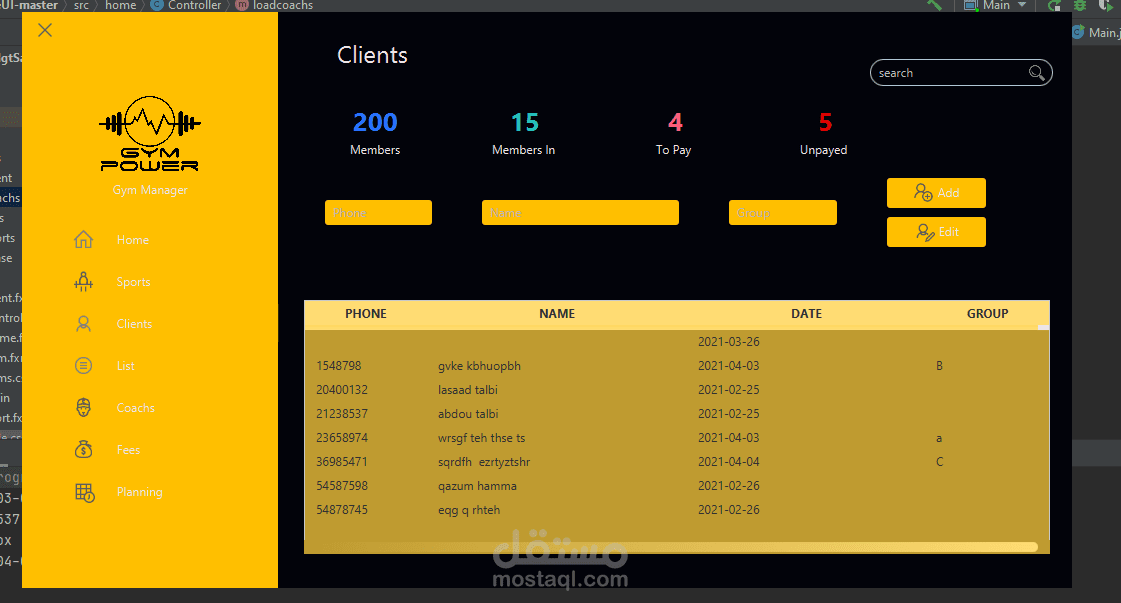Click the Gym Power logo
The width and height of the screenshot is (1121, 603).
[149, 134]
